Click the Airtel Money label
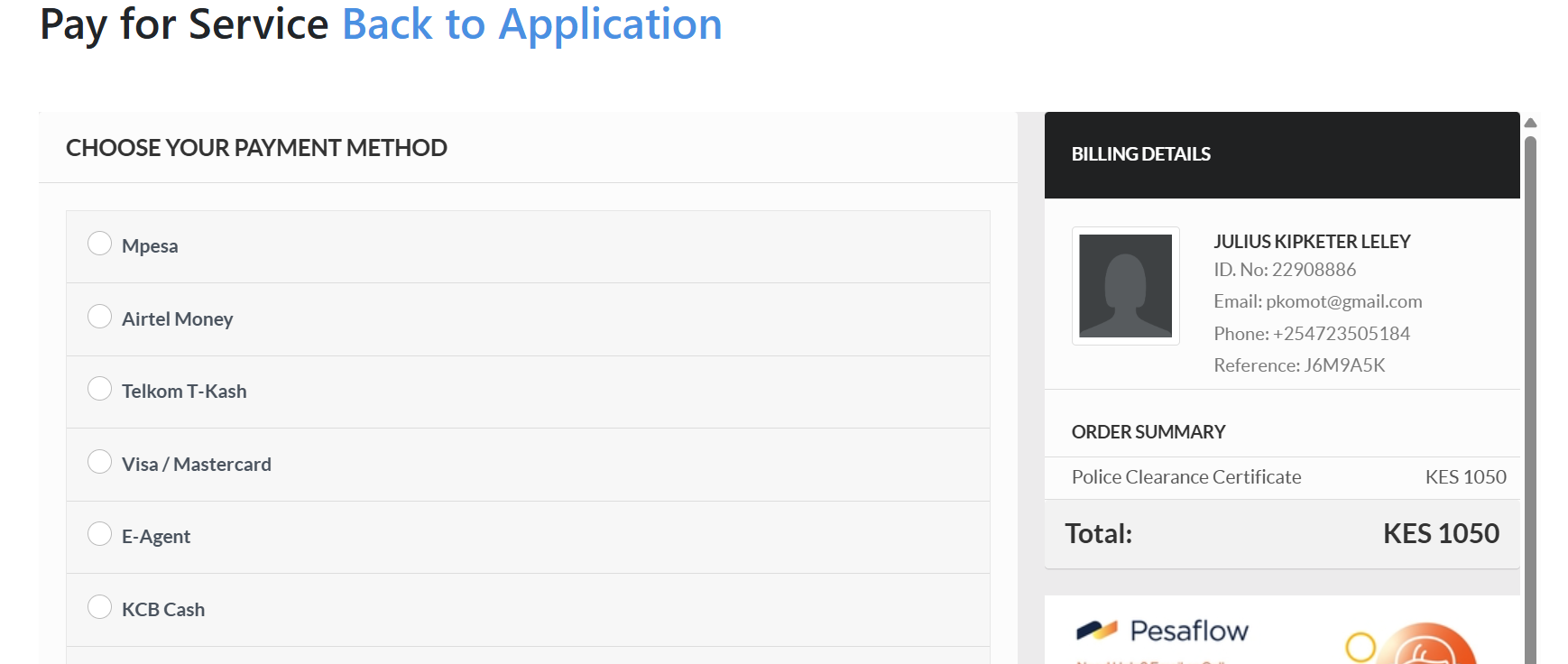The image size is (1568, 664). click(x=177, y=319)
